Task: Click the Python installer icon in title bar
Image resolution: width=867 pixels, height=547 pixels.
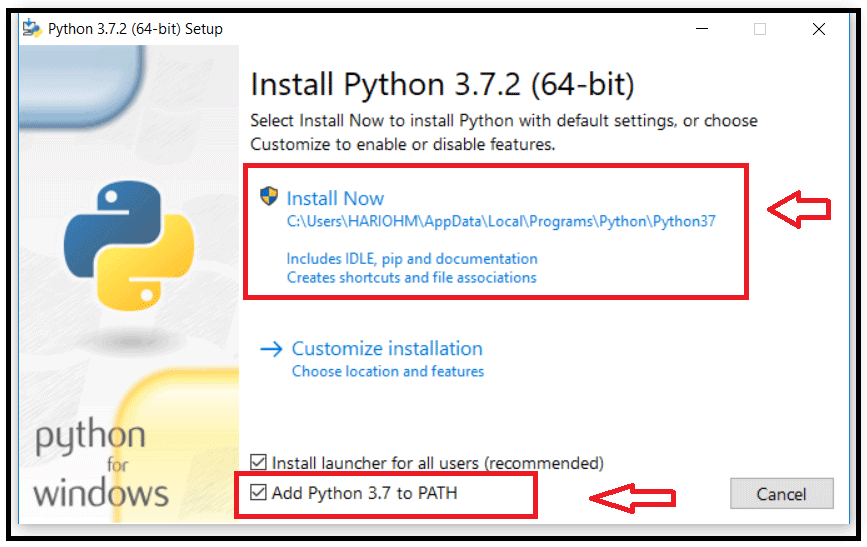Action: 32,28
